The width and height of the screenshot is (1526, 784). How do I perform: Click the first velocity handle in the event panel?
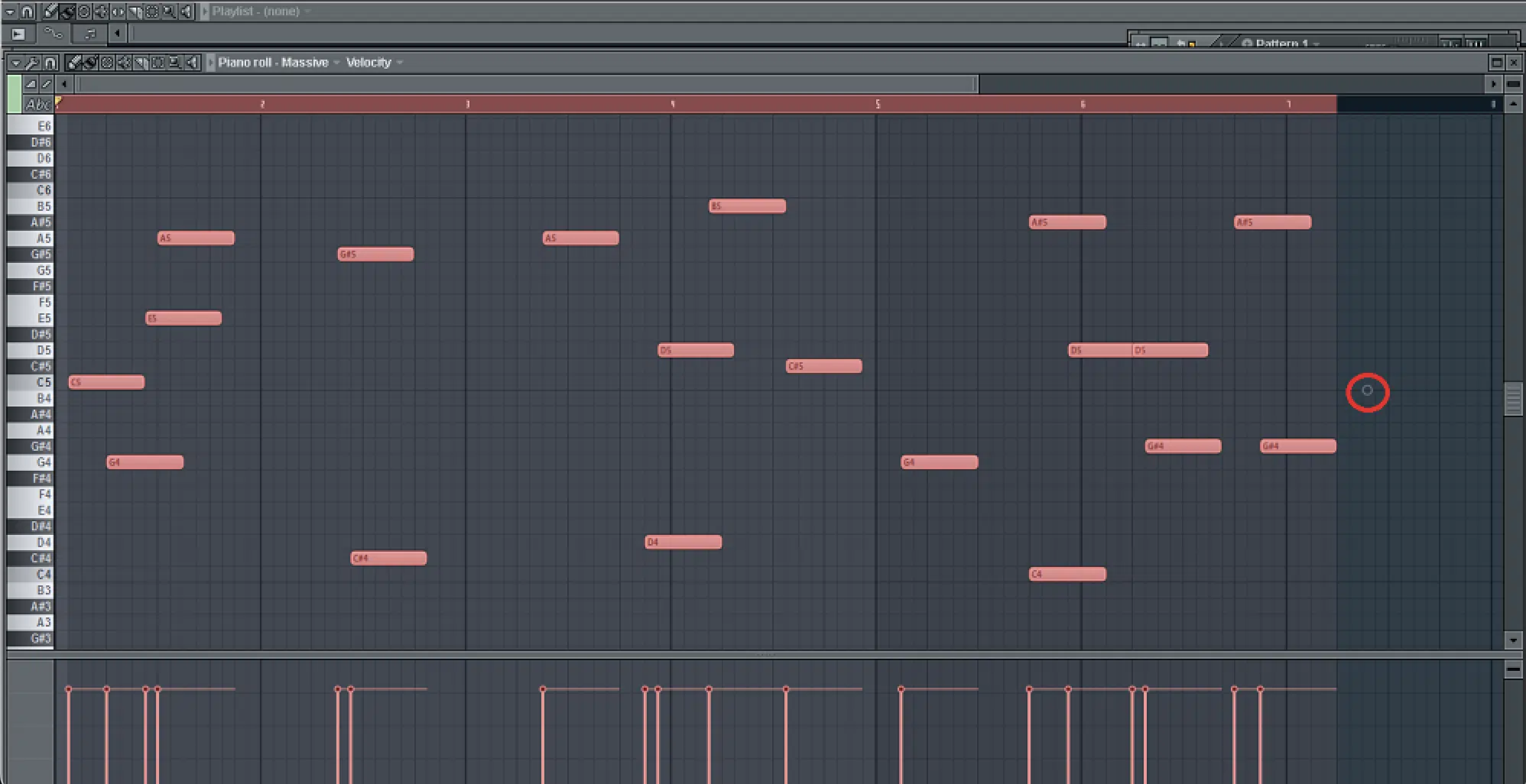click(69, 689)
